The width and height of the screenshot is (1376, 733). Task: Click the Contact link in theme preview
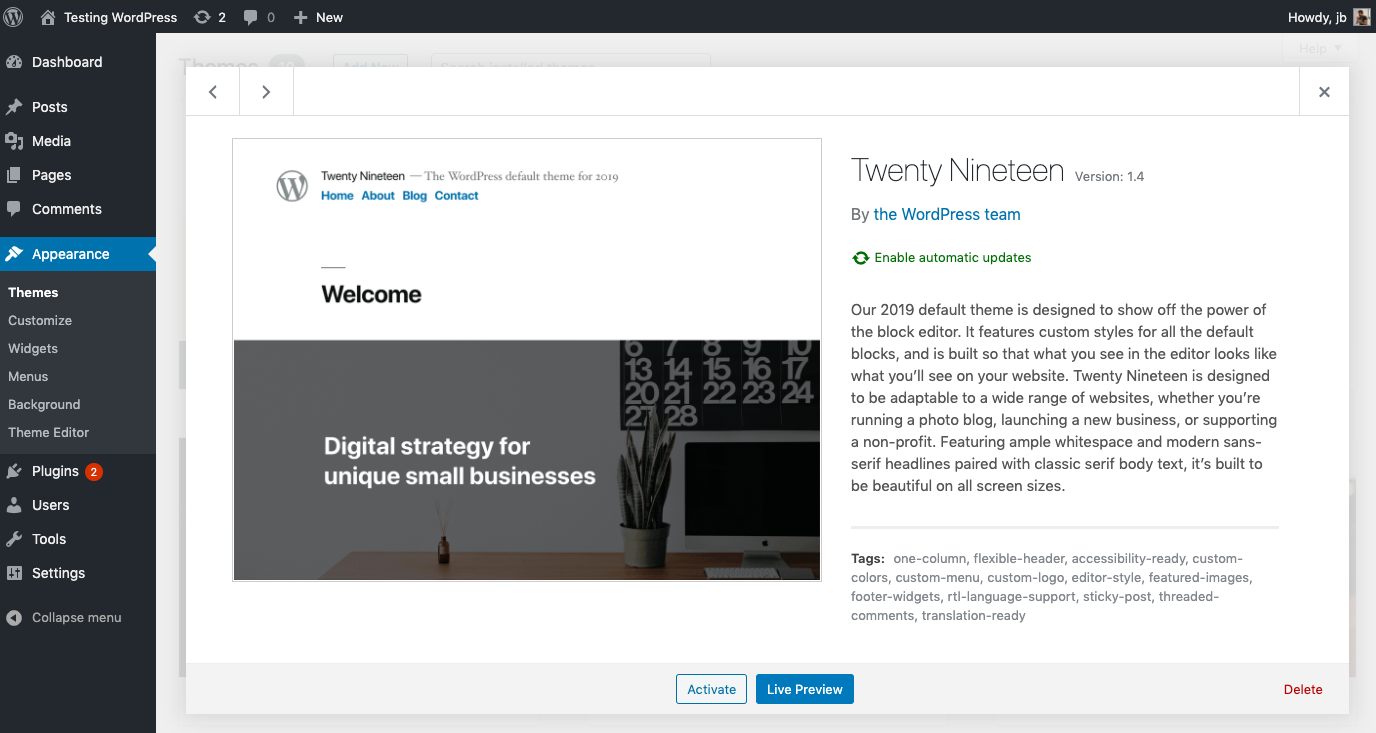pyautogui.click(x=456, y=196)
